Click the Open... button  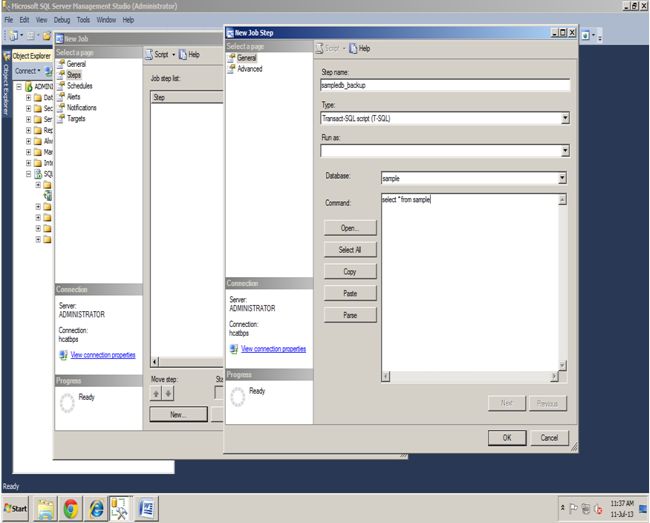pyautogui.click(x=350, y=228)
